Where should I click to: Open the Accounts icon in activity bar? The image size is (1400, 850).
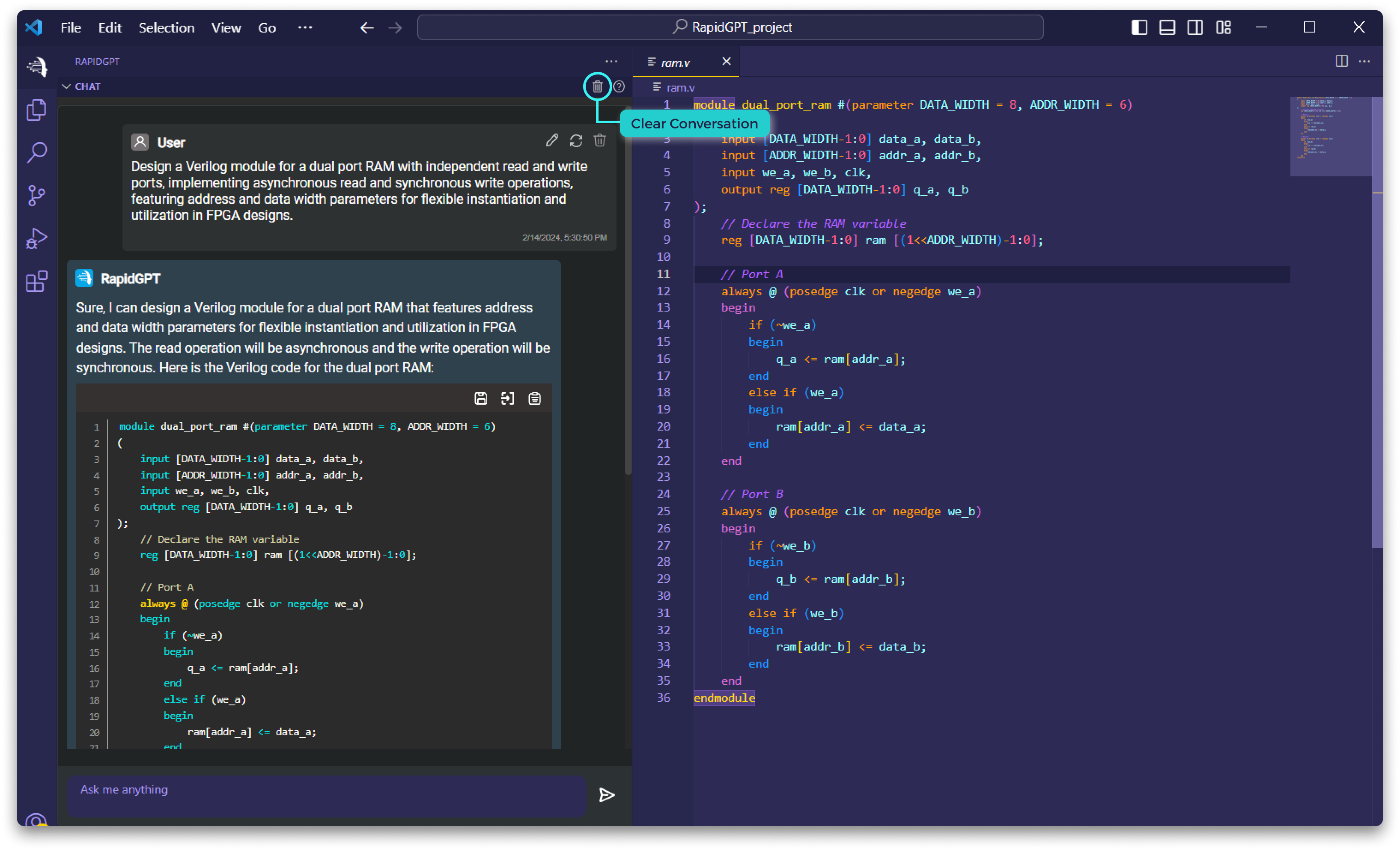37,820
